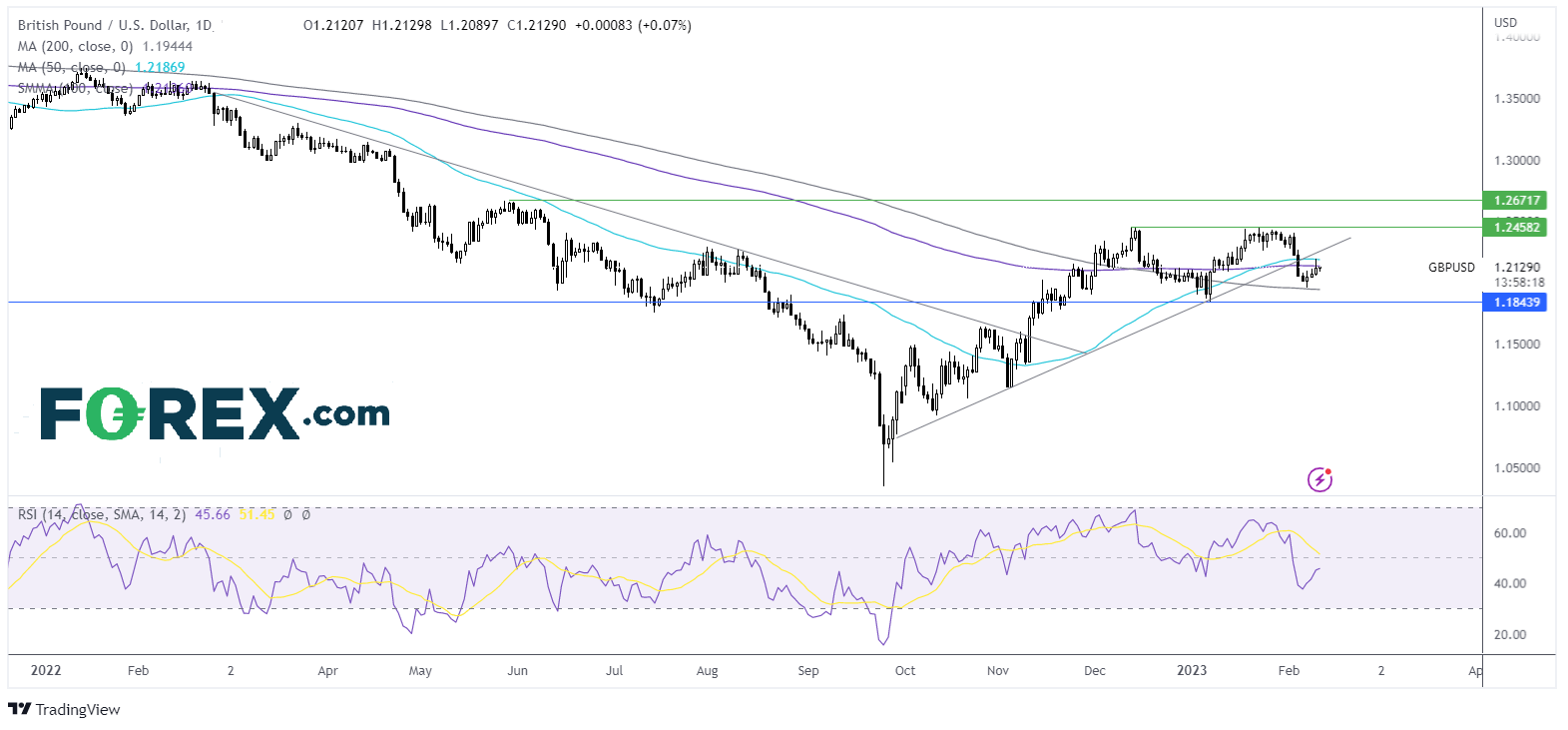Click the 1.35000 price axis value
The height and width of the screenshot is (730, 1568).
pyautogui.click(x=1516, y=99)
